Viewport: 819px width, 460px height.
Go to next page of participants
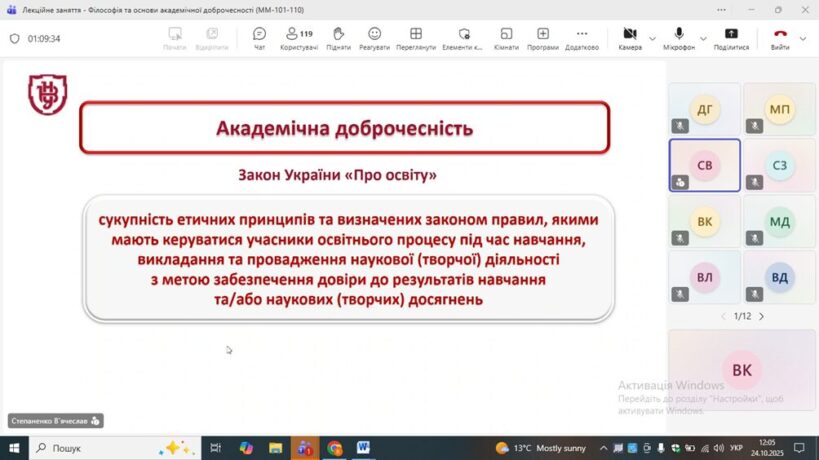[761, 316]
